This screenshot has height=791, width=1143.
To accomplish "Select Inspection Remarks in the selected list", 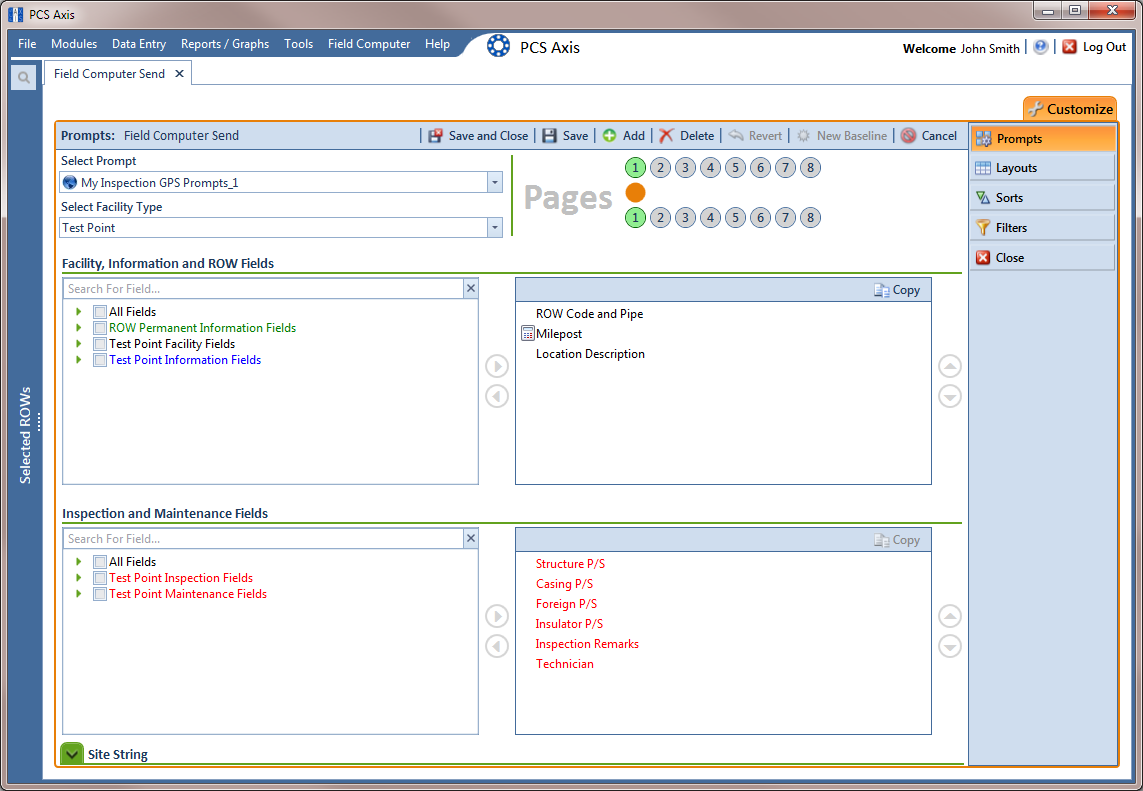I will click(587, 644).
